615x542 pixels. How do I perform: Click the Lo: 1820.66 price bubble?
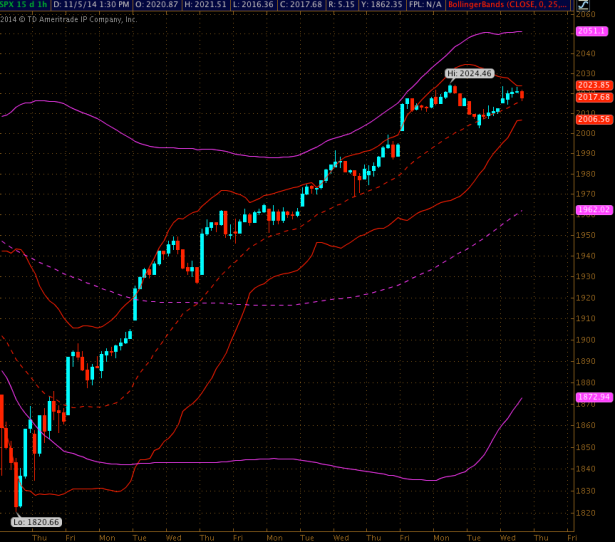36,522
